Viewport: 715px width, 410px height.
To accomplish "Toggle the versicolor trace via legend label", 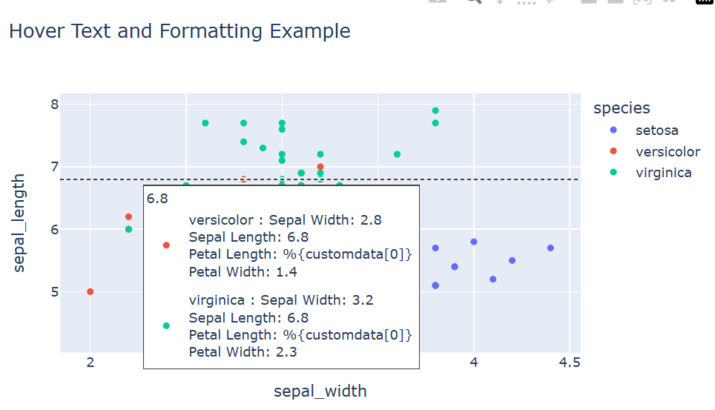I will tap(668, 152).
